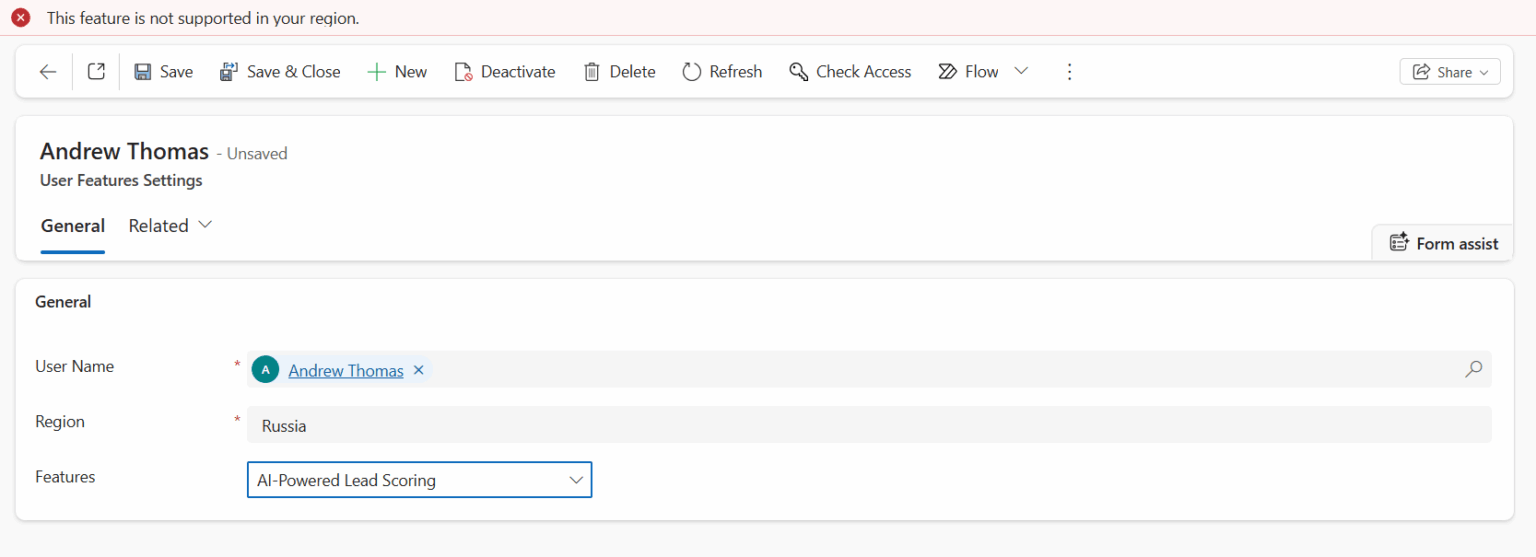Refresh the form
Screen dimensions: 1536x557
pos(722,72)
